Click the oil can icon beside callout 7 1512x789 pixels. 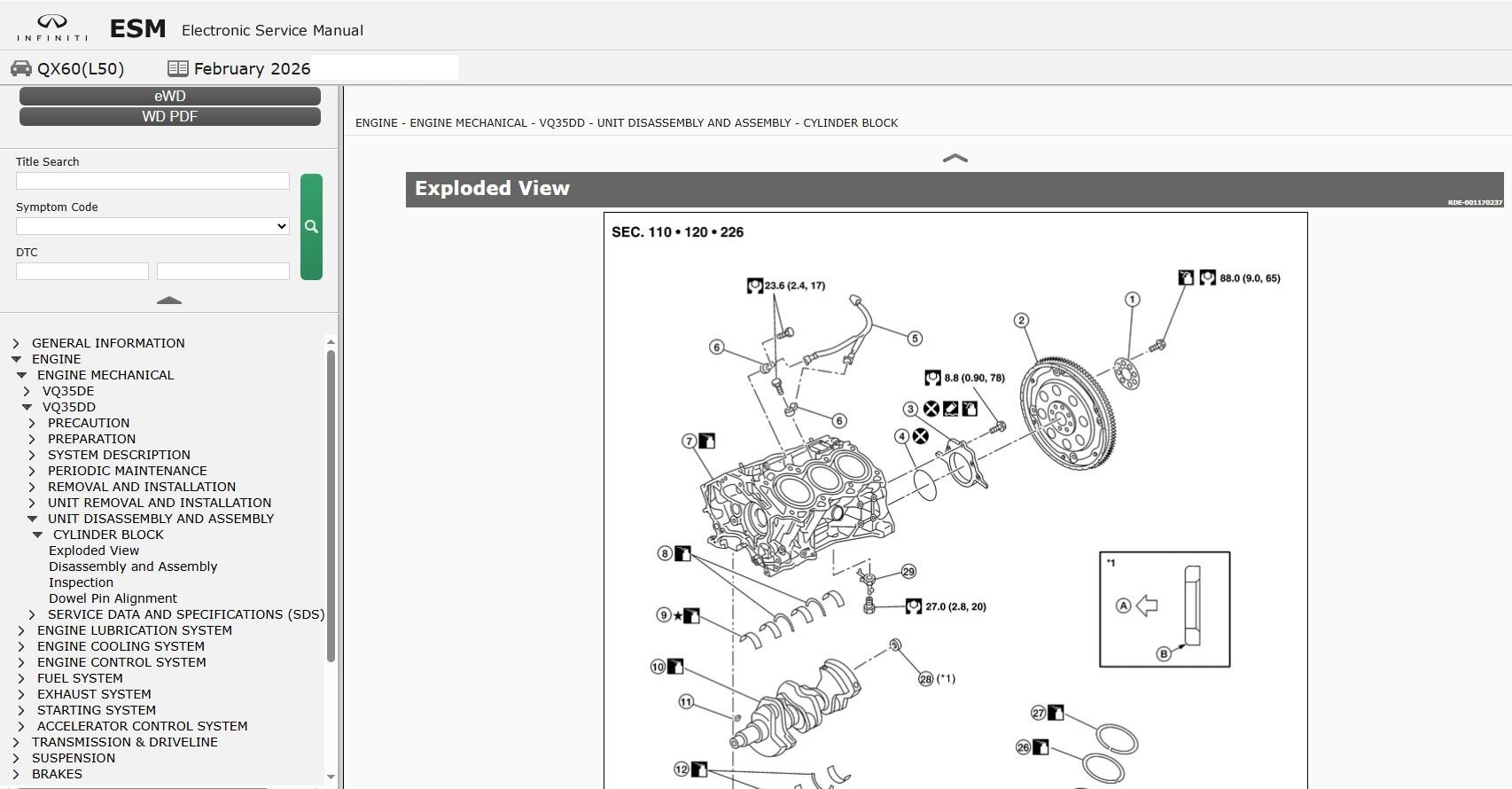click(x=706, y=441)
